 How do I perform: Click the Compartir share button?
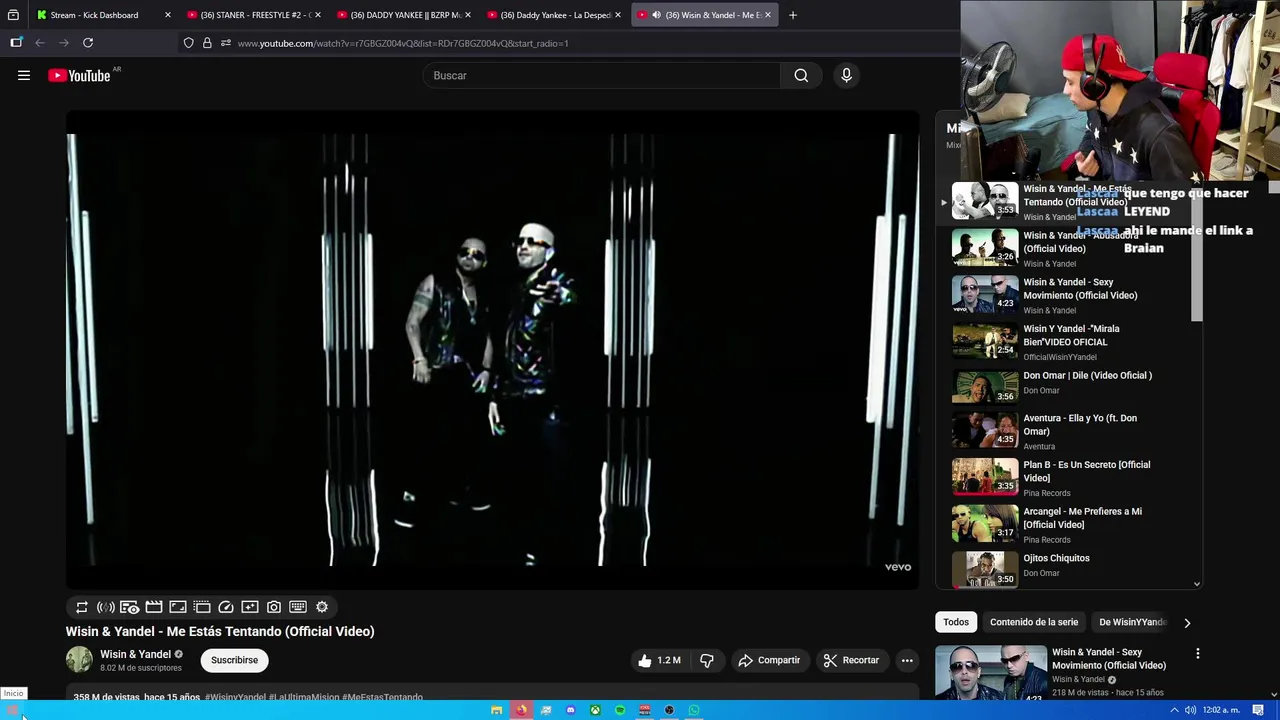pos(769,660)
